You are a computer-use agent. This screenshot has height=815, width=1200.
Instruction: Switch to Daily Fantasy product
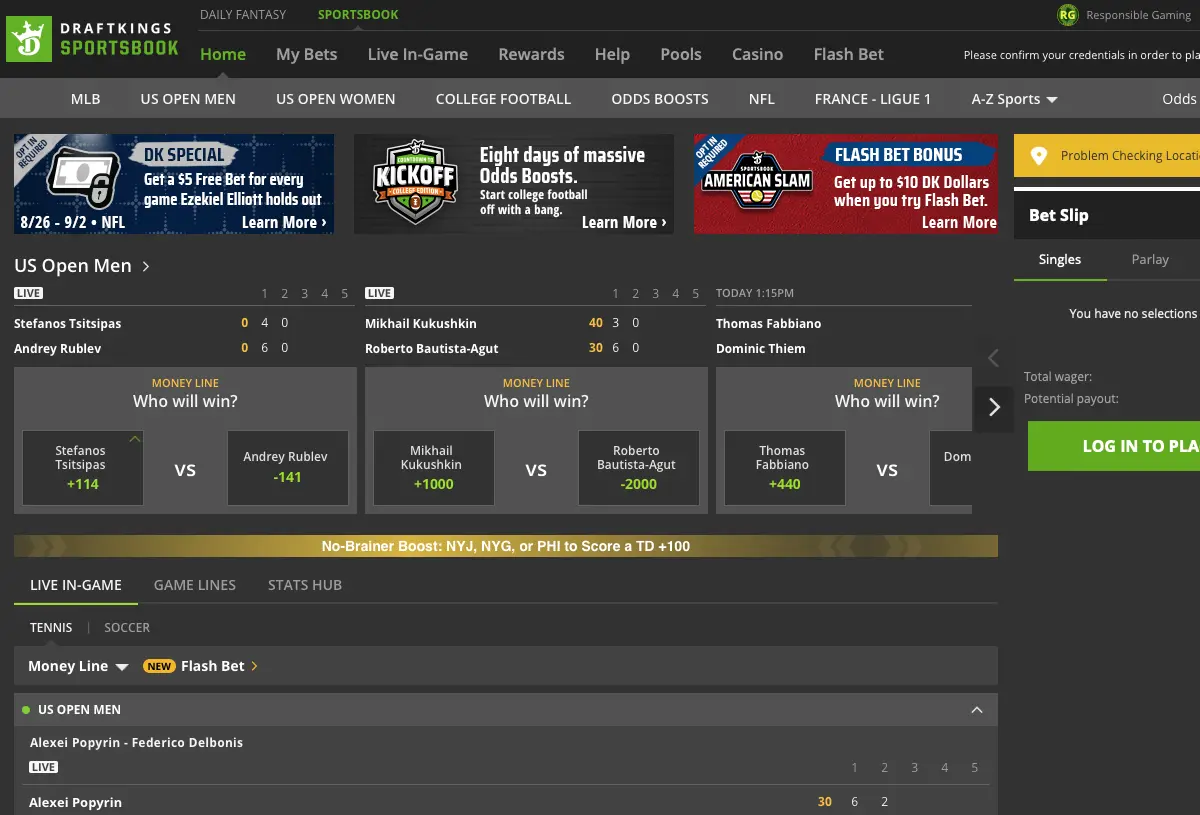click(243, 14)
